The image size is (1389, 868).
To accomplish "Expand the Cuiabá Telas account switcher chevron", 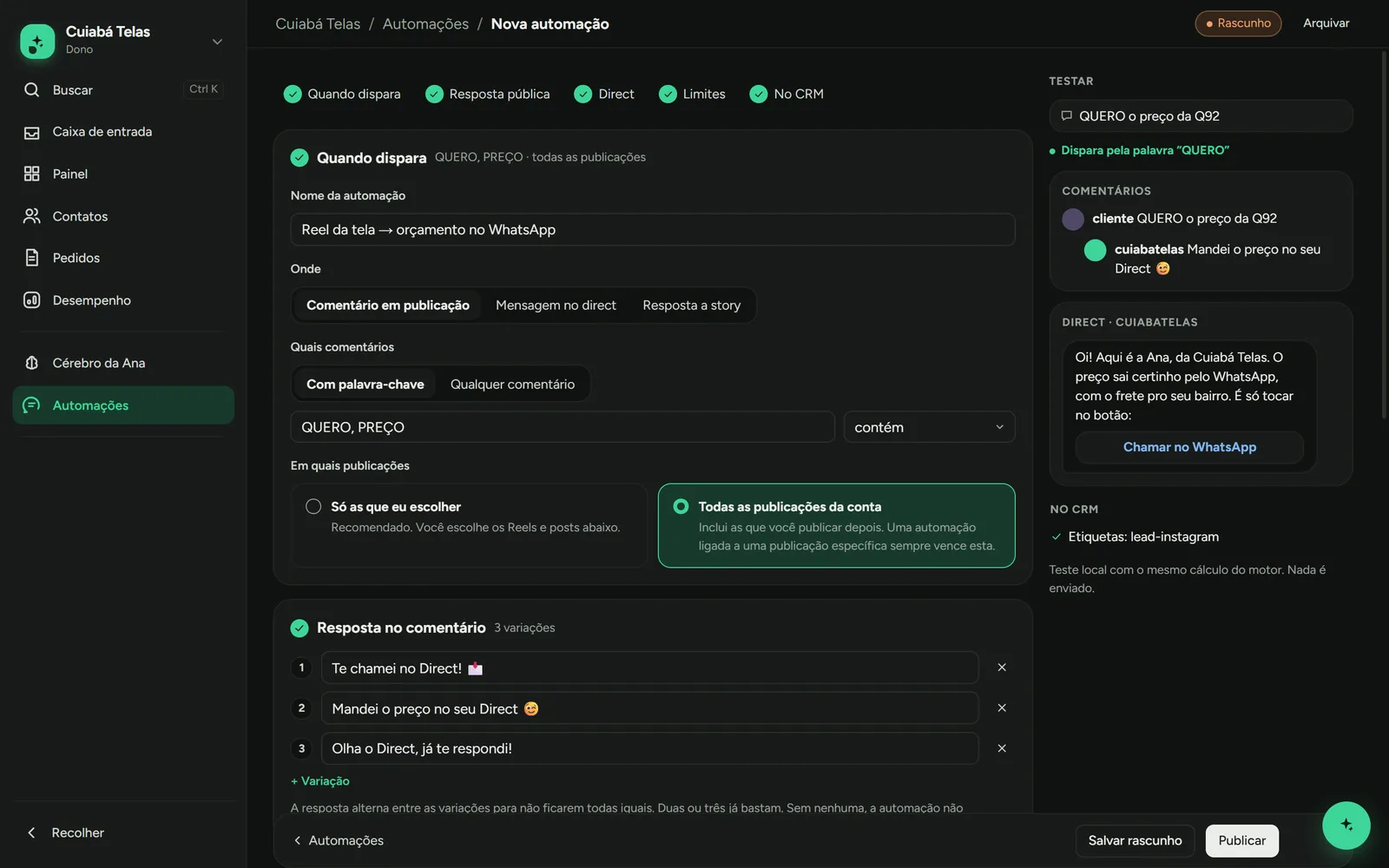I will [217, 42].
